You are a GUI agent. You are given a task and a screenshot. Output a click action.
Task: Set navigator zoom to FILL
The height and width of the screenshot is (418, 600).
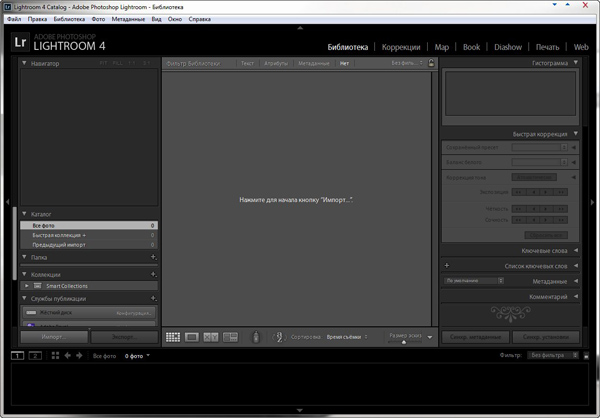[117, 63]
